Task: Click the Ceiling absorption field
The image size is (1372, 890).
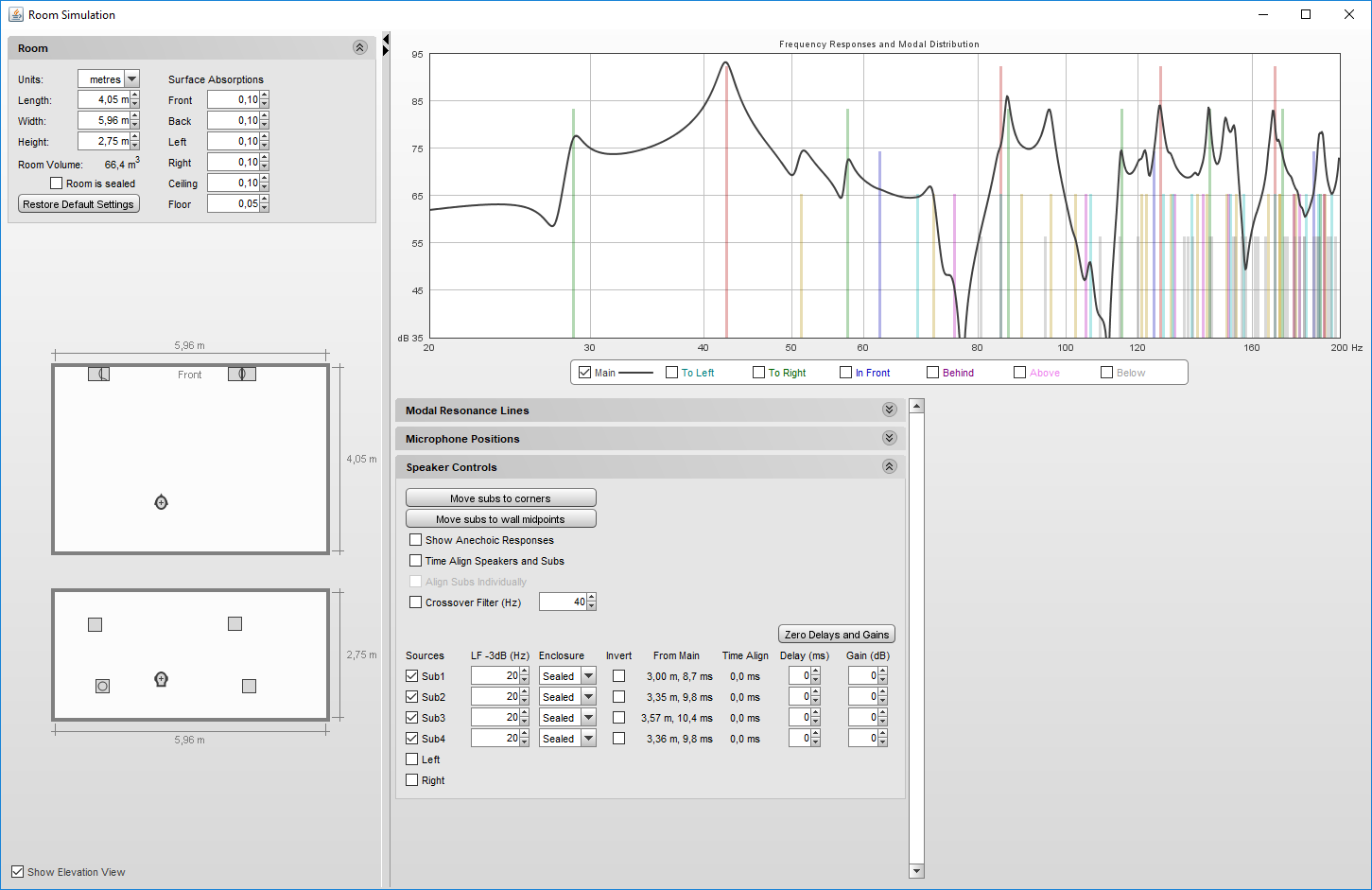Action: [234, 183]
